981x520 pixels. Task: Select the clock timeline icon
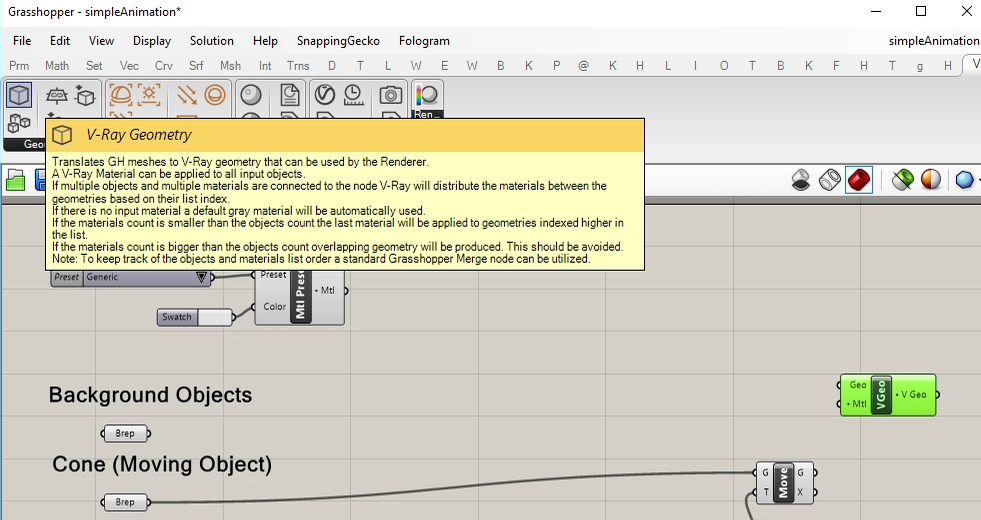tap(353, 95)
